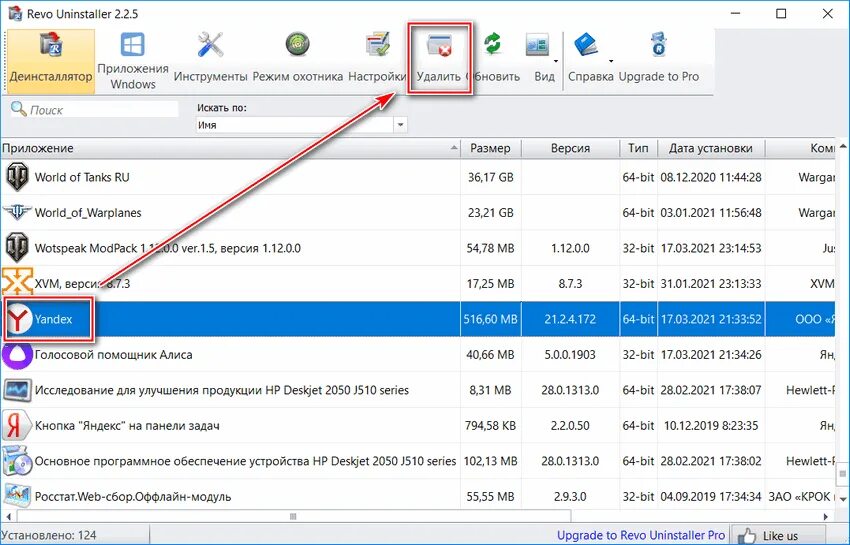850x545 pixels.
Task: Click the 794,58 KB size cell
Action: tap(491, 426)
